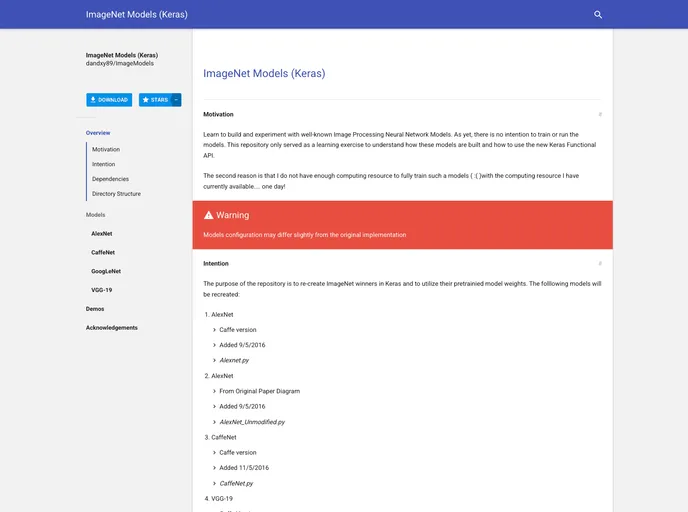Open GoogLeNet model page in sidebar

click(106, 272)
